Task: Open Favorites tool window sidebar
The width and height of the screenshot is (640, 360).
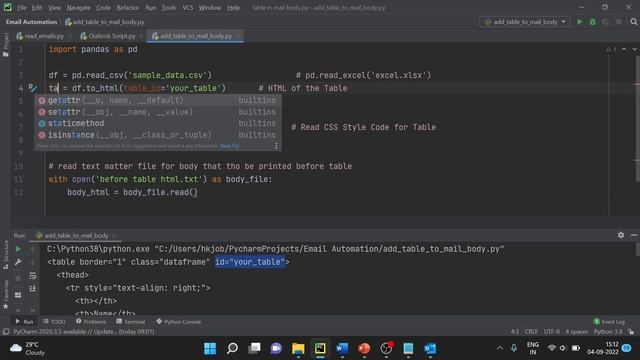Action: click(5, 295)
